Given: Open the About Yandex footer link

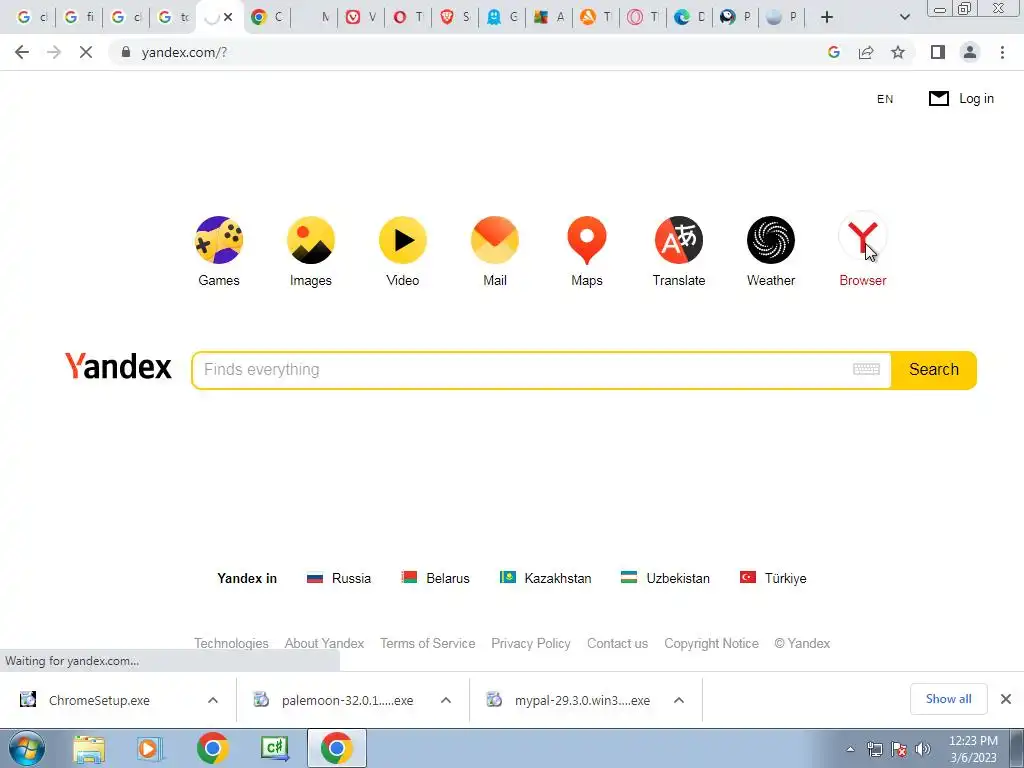Looking at the screenshot, I should point(325,643).
